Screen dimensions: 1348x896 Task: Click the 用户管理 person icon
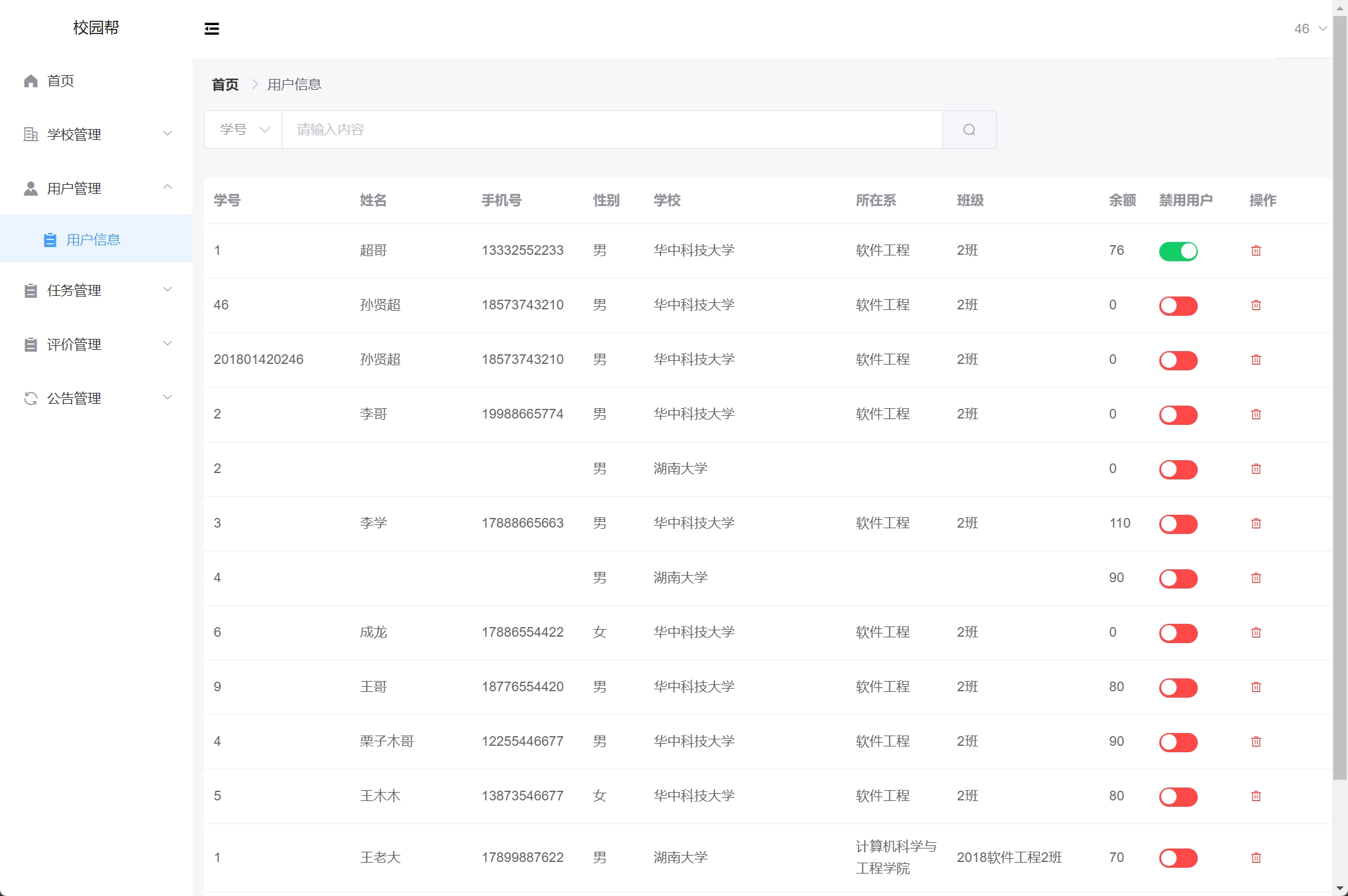[31, 188]
